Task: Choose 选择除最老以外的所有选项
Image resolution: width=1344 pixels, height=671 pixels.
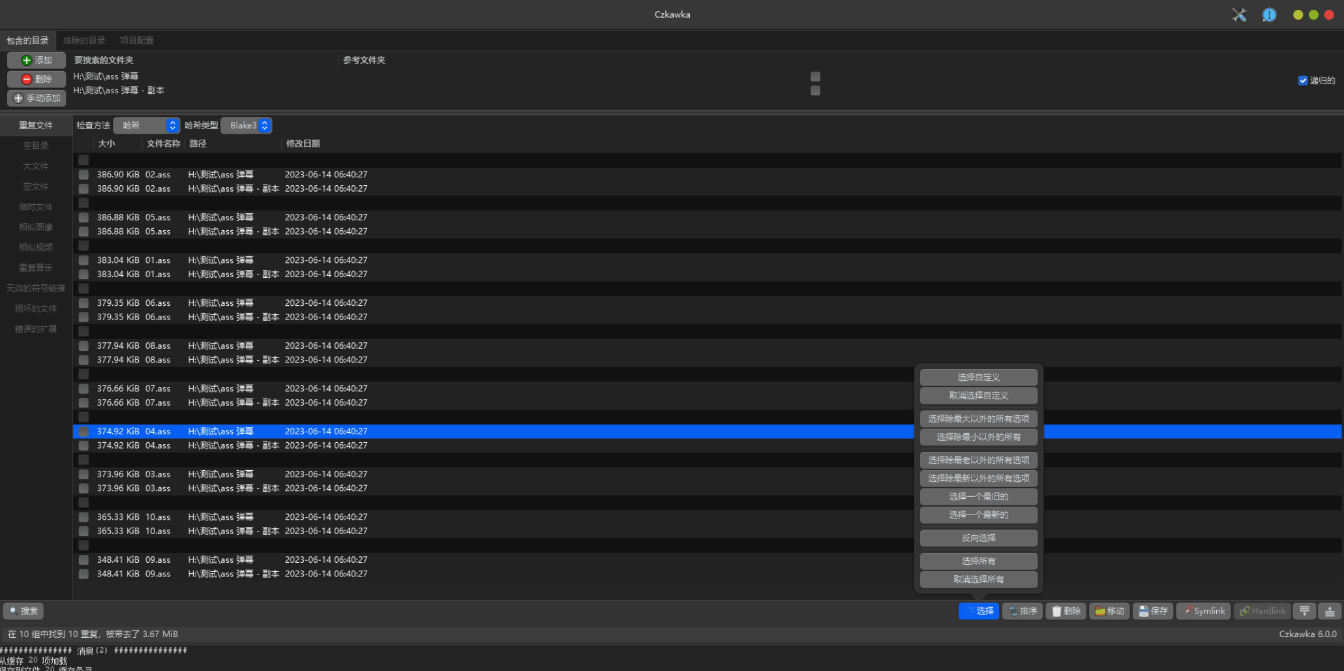Action: tap(979, 460)
